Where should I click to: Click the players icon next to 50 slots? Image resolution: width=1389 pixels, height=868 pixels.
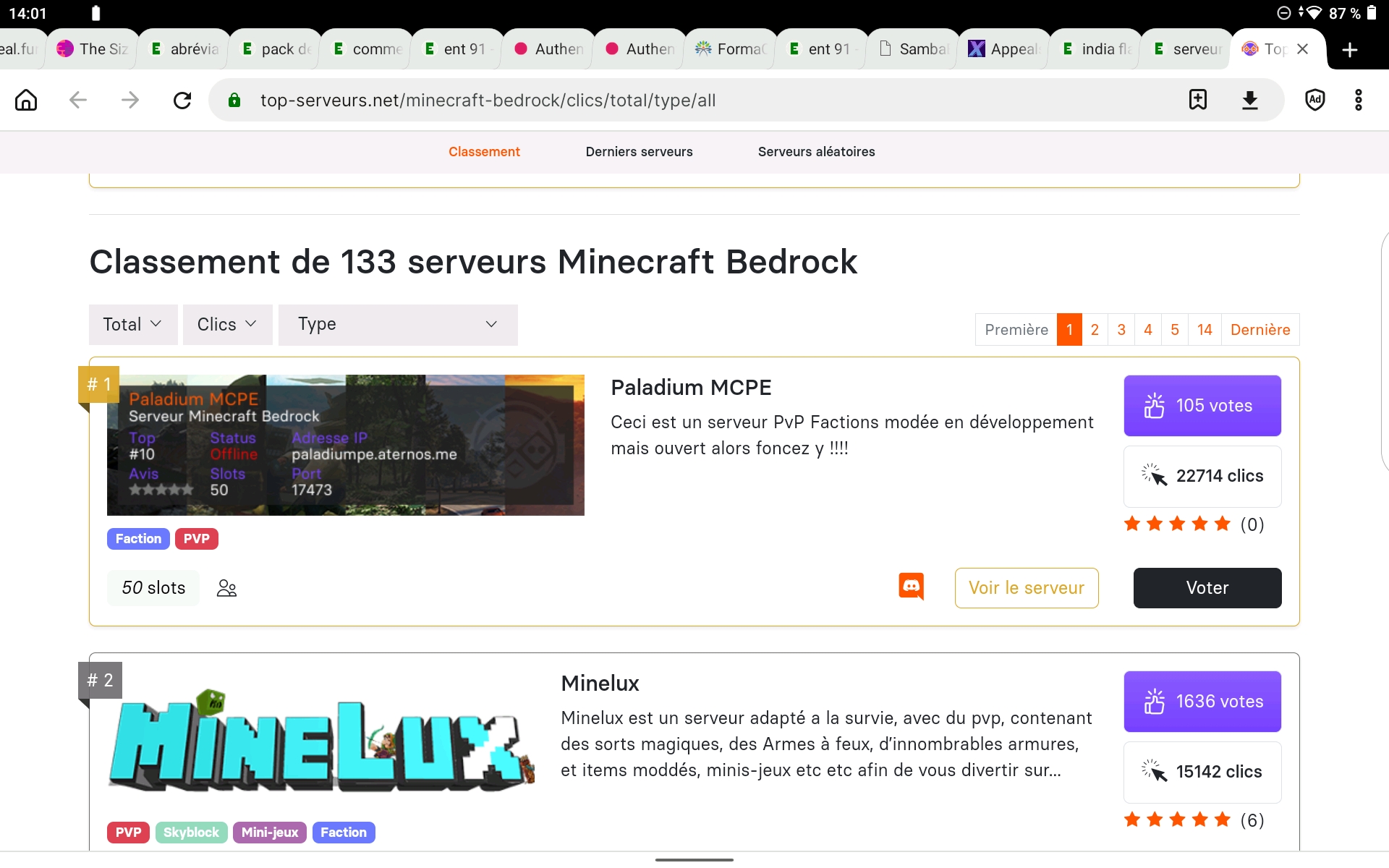[226, 588]
